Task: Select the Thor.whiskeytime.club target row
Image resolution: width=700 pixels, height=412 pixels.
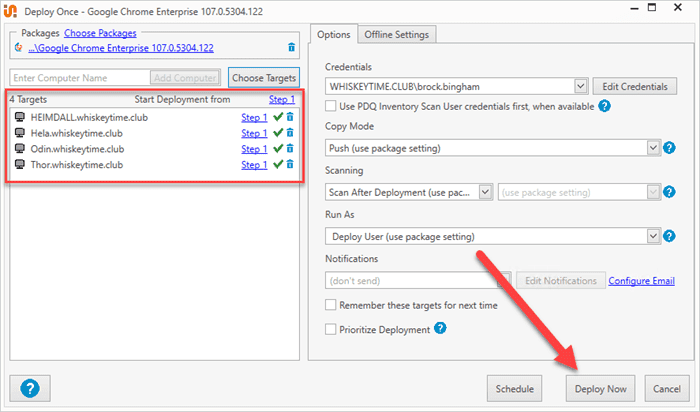Action: (x=154, y=165)
